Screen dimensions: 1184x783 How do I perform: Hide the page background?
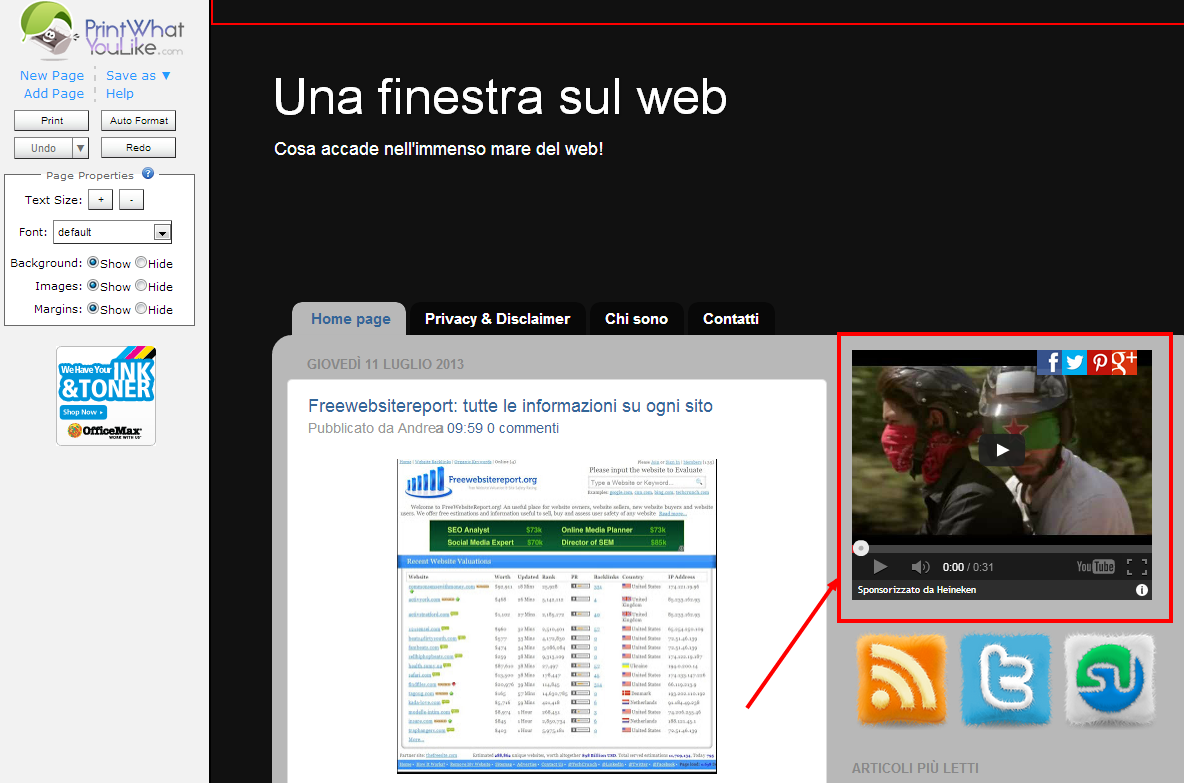(140, 263)
